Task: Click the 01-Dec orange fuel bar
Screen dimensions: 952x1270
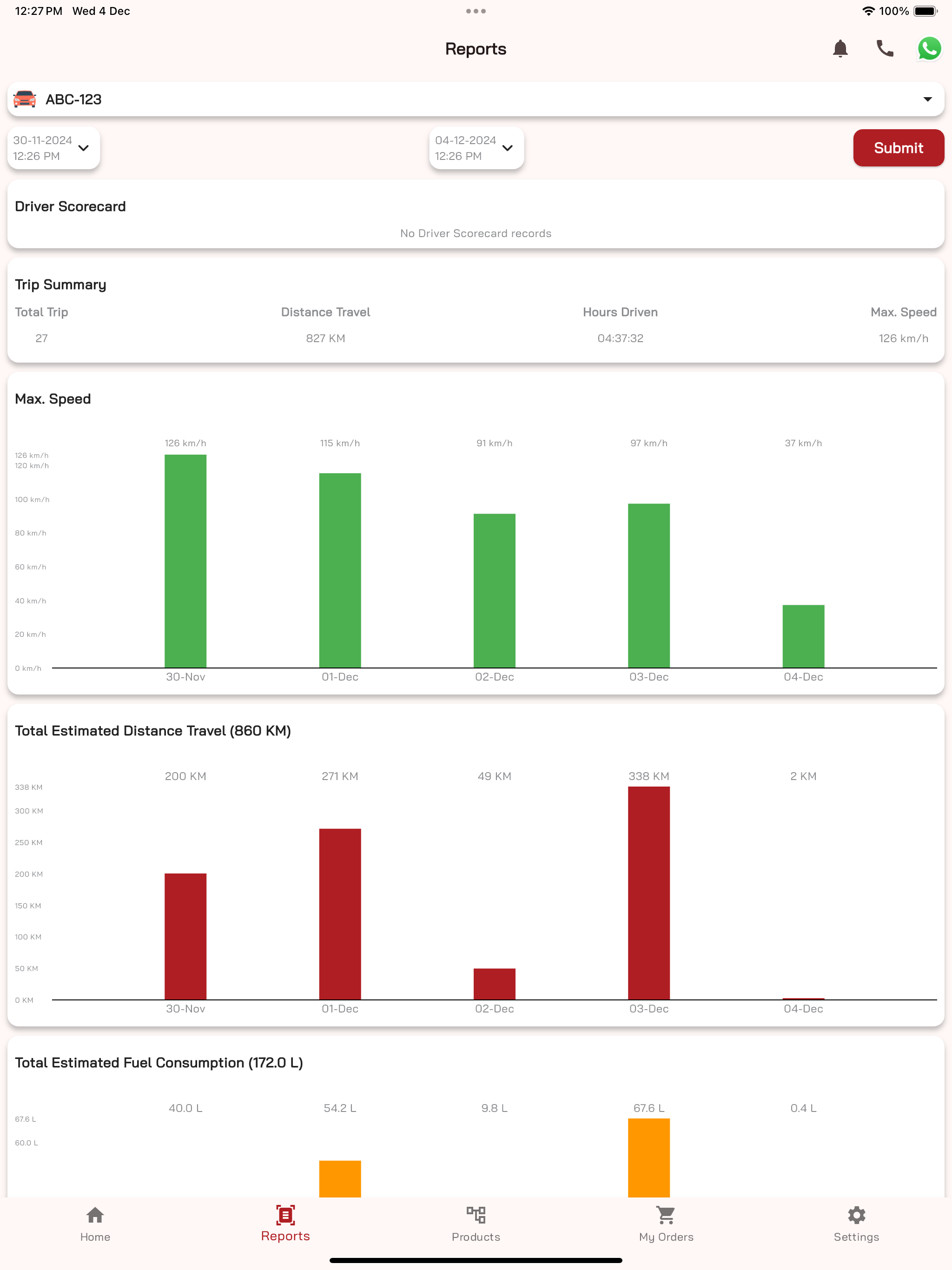Action: pos(340,1179)
